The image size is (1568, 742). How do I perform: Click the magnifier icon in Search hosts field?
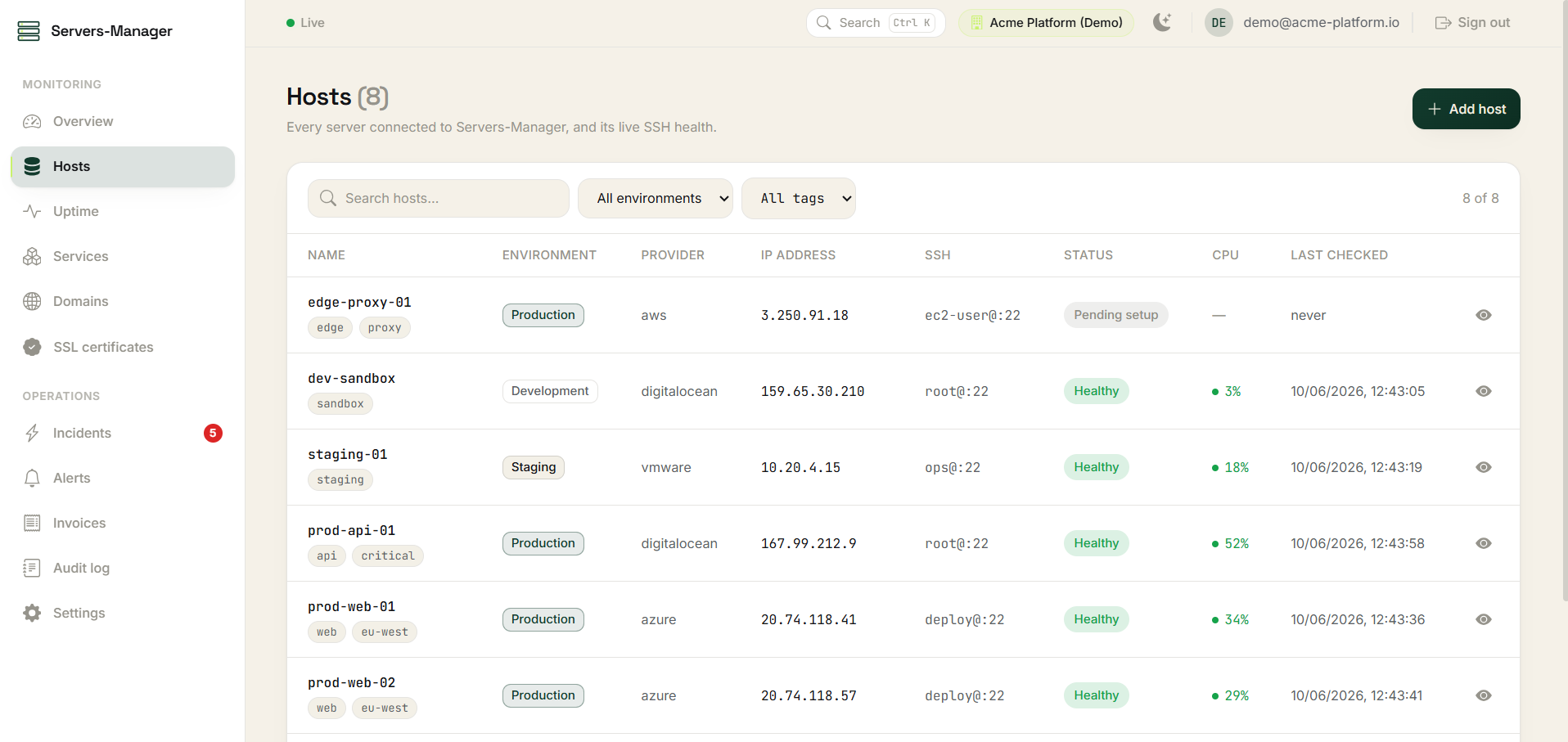(x=328, y=198)
